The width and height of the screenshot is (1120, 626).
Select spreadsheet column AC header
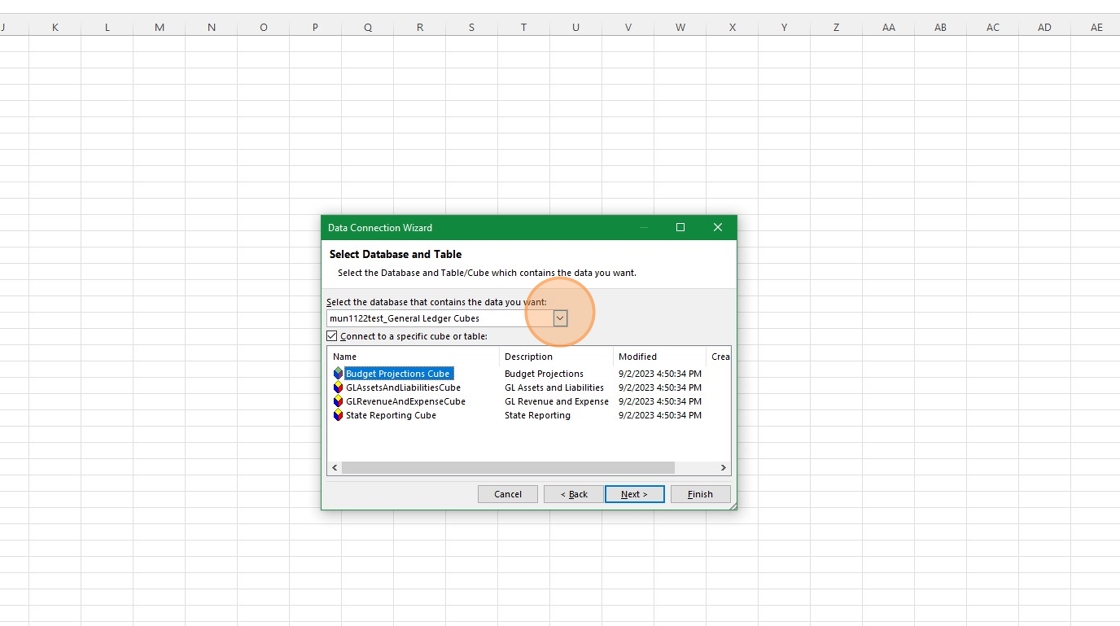point(993,27)
